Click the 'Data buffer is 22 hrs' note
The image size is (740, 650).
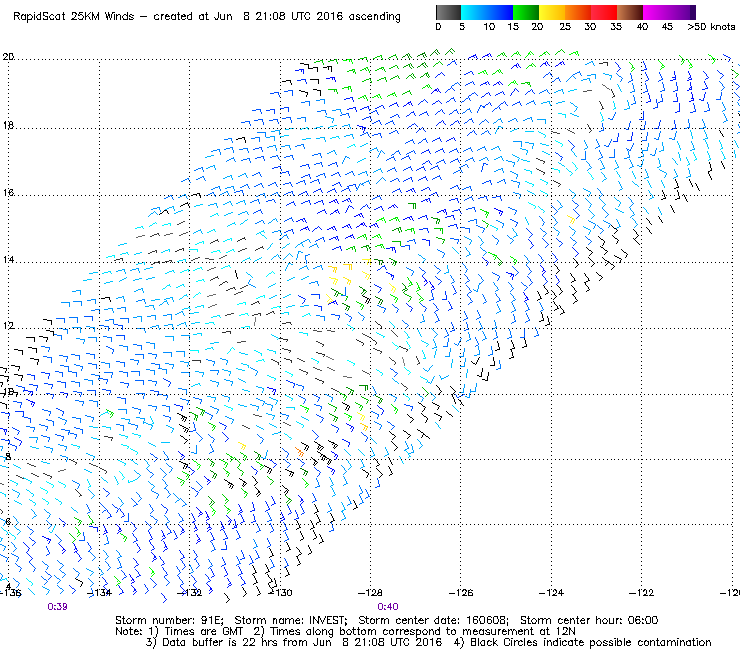point(220,642)
